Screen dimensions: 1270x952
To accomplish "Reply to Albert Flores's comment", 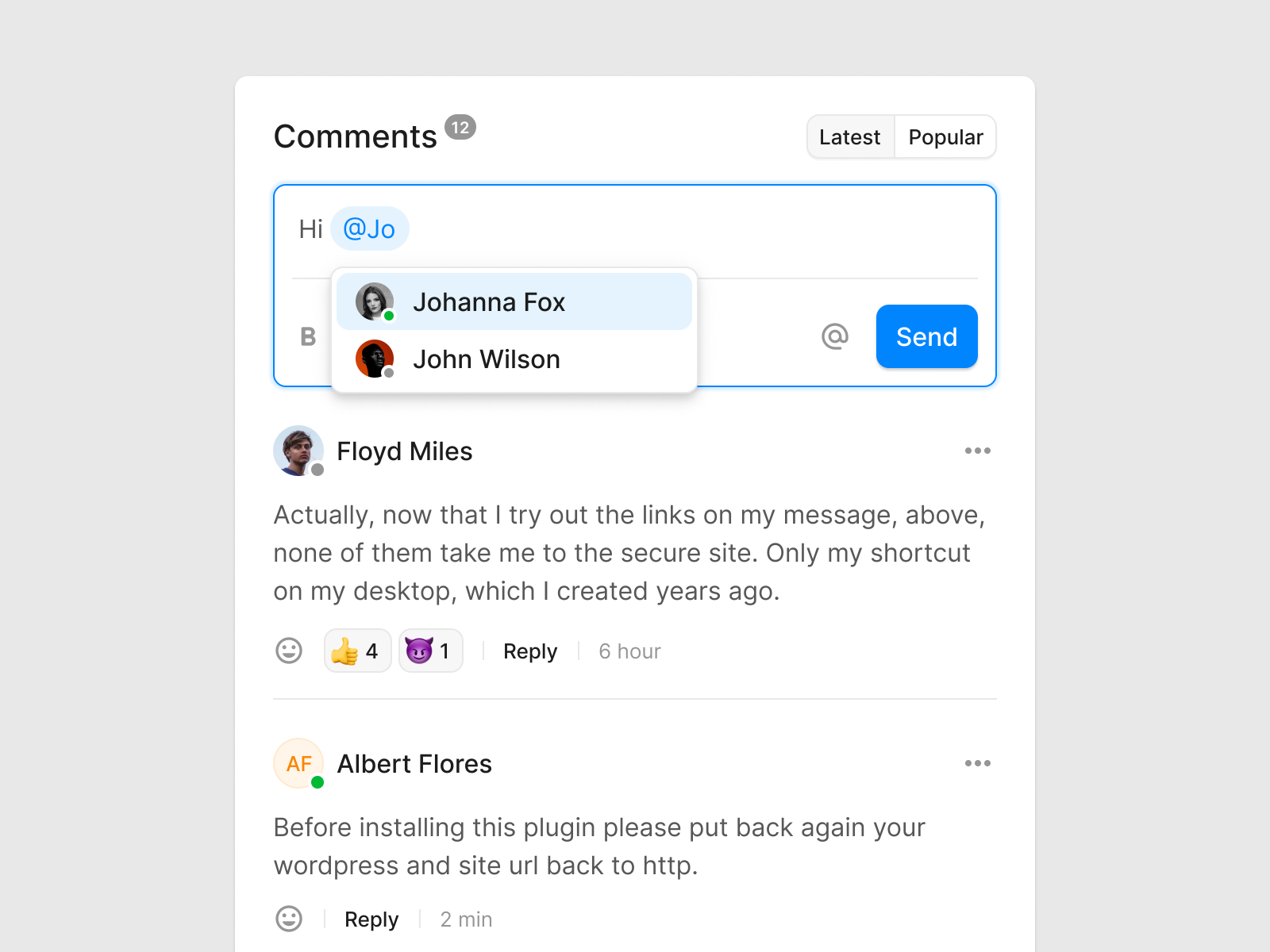I will click(x=371, y=919).
